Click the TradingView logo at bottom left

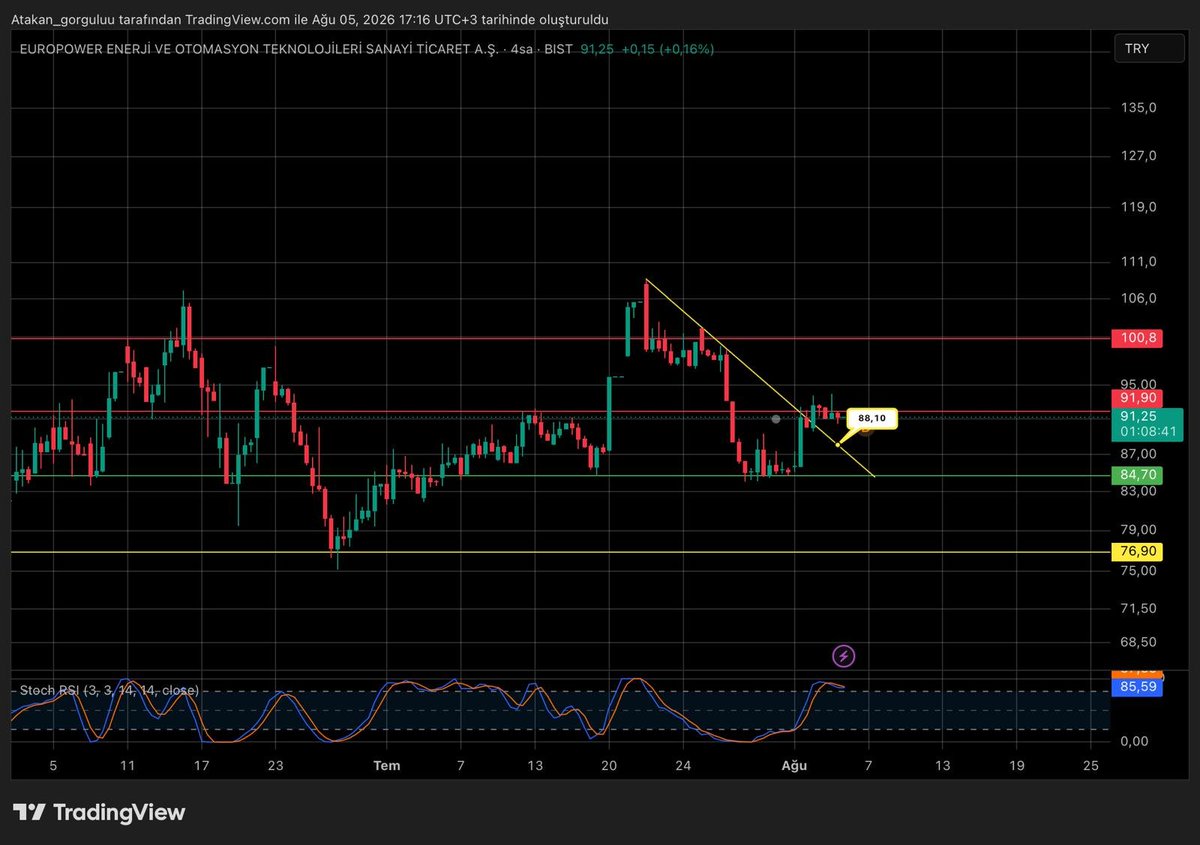coord(99,812)
